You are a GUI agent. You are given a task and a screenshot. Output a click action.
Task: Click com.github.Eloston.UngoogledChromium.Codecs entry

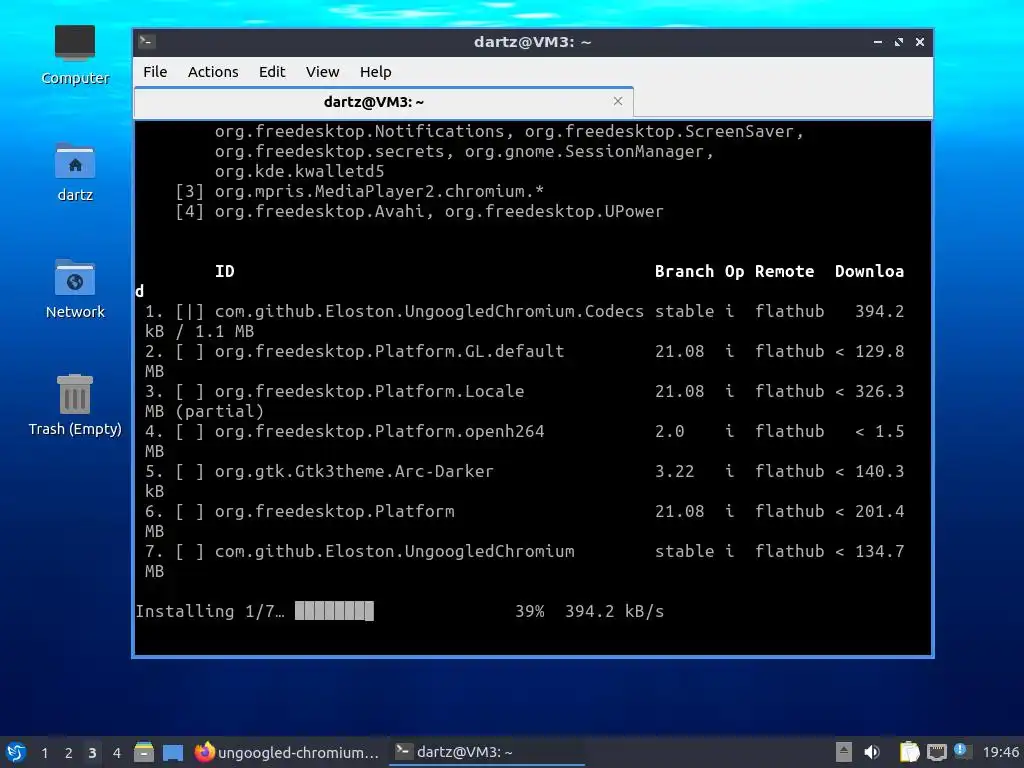(429, 312)
